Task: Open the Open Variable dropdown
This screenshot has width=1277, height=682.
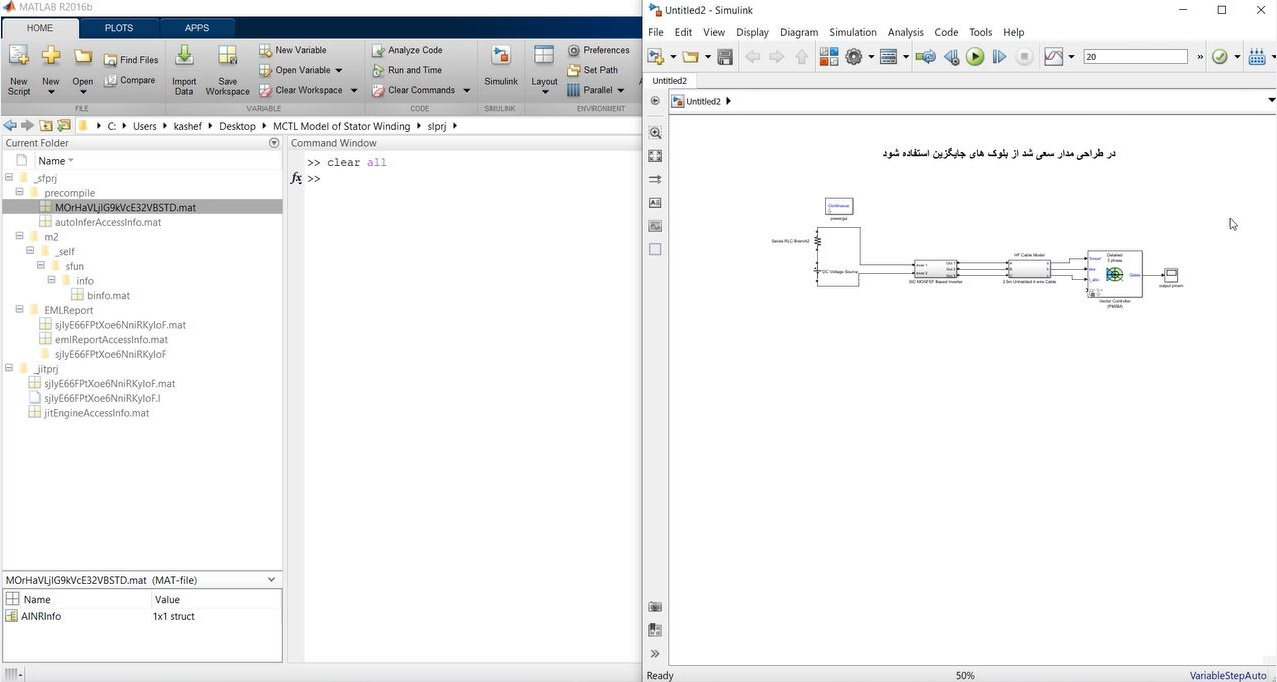Action: [301, 70]
